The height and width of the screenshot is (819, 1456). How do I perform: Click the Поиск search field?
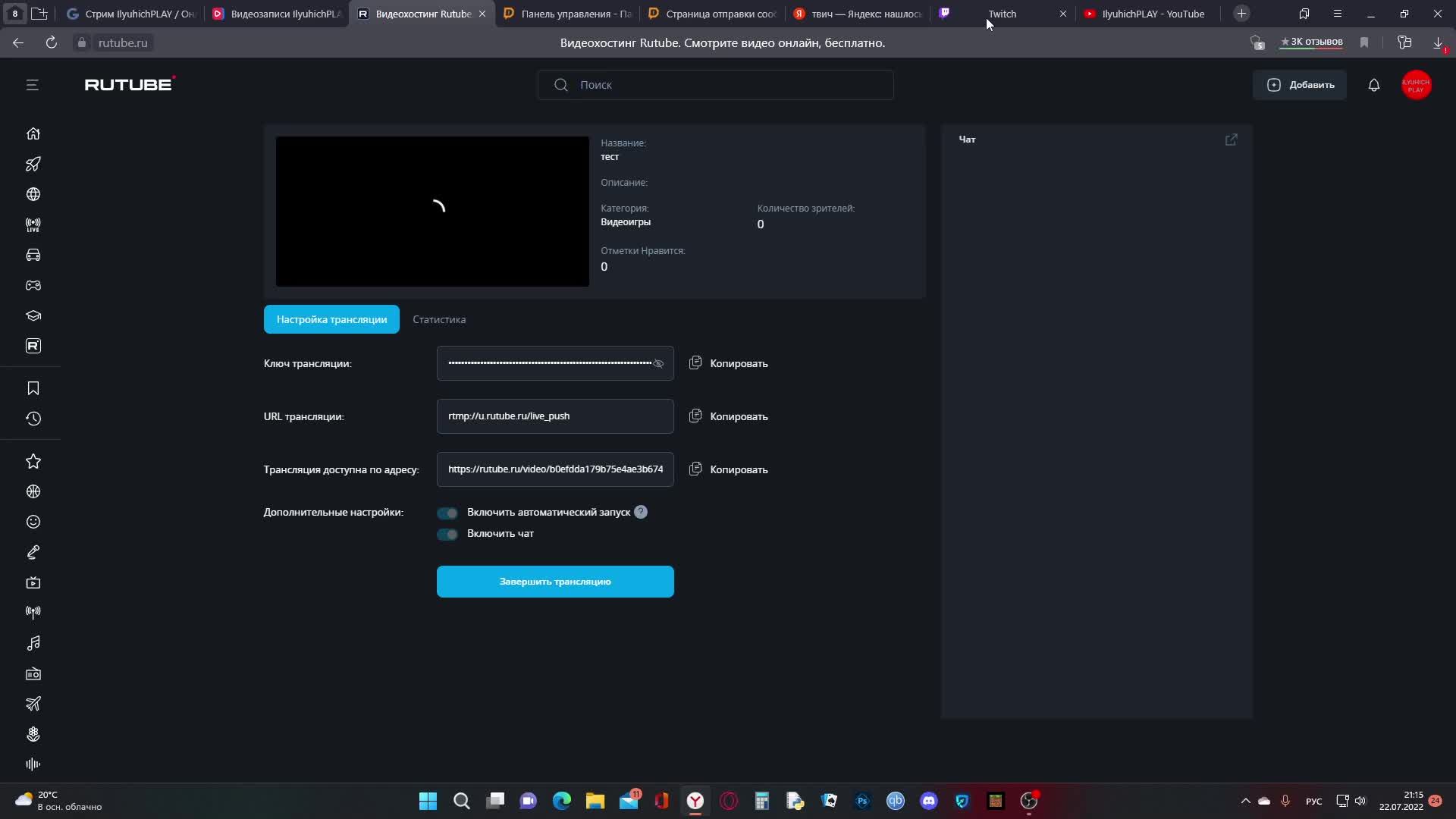(715, 85)
